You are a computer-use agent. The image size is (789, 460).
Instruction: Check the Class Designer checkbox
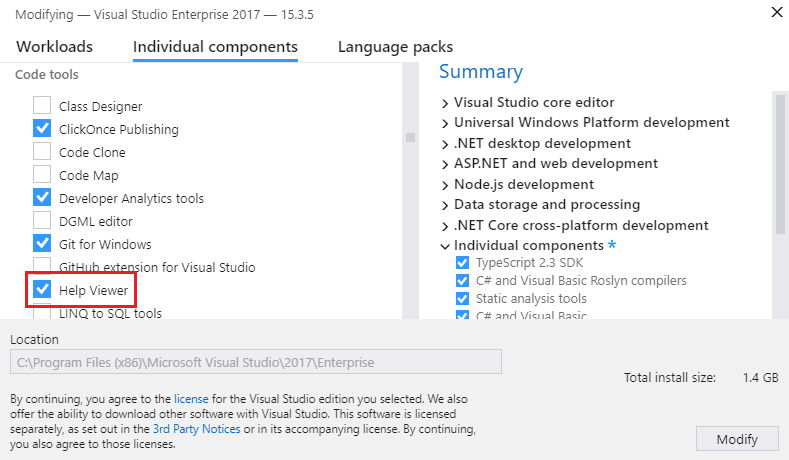tap(42, 105)
